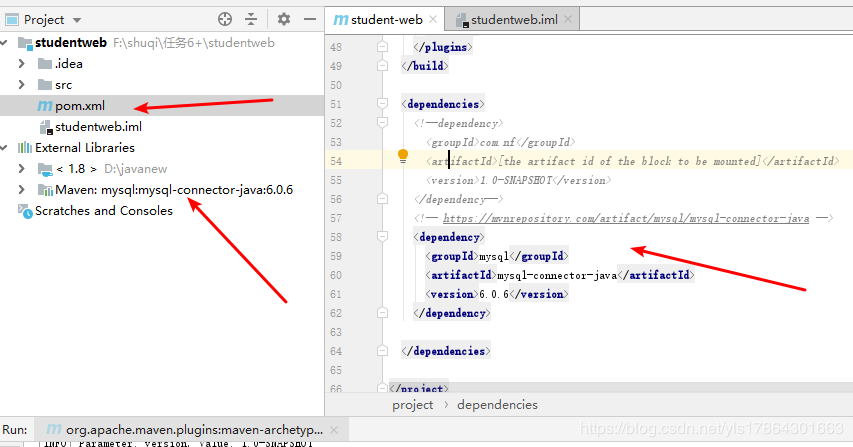Click the locate-in-project crosshair icon
Viewport: 853px width, 447px height.
(225, 20)
